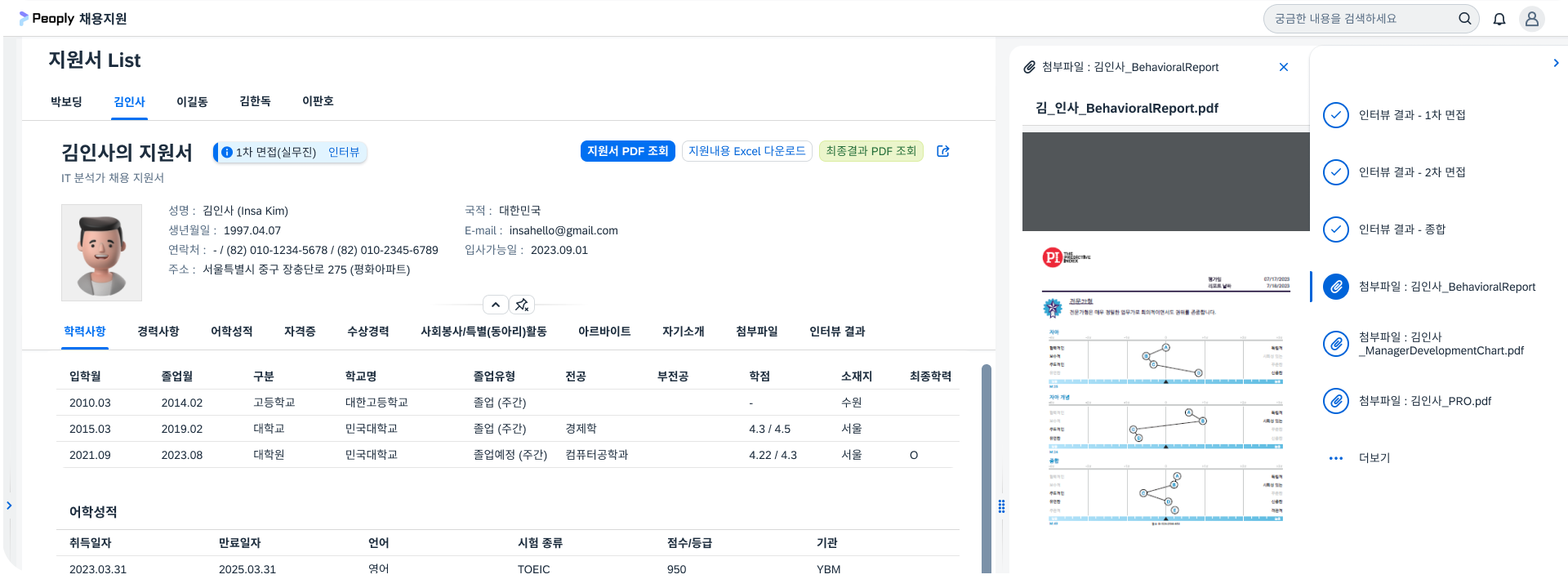Click the TOEIC exam type cell

tap(534, 569)
